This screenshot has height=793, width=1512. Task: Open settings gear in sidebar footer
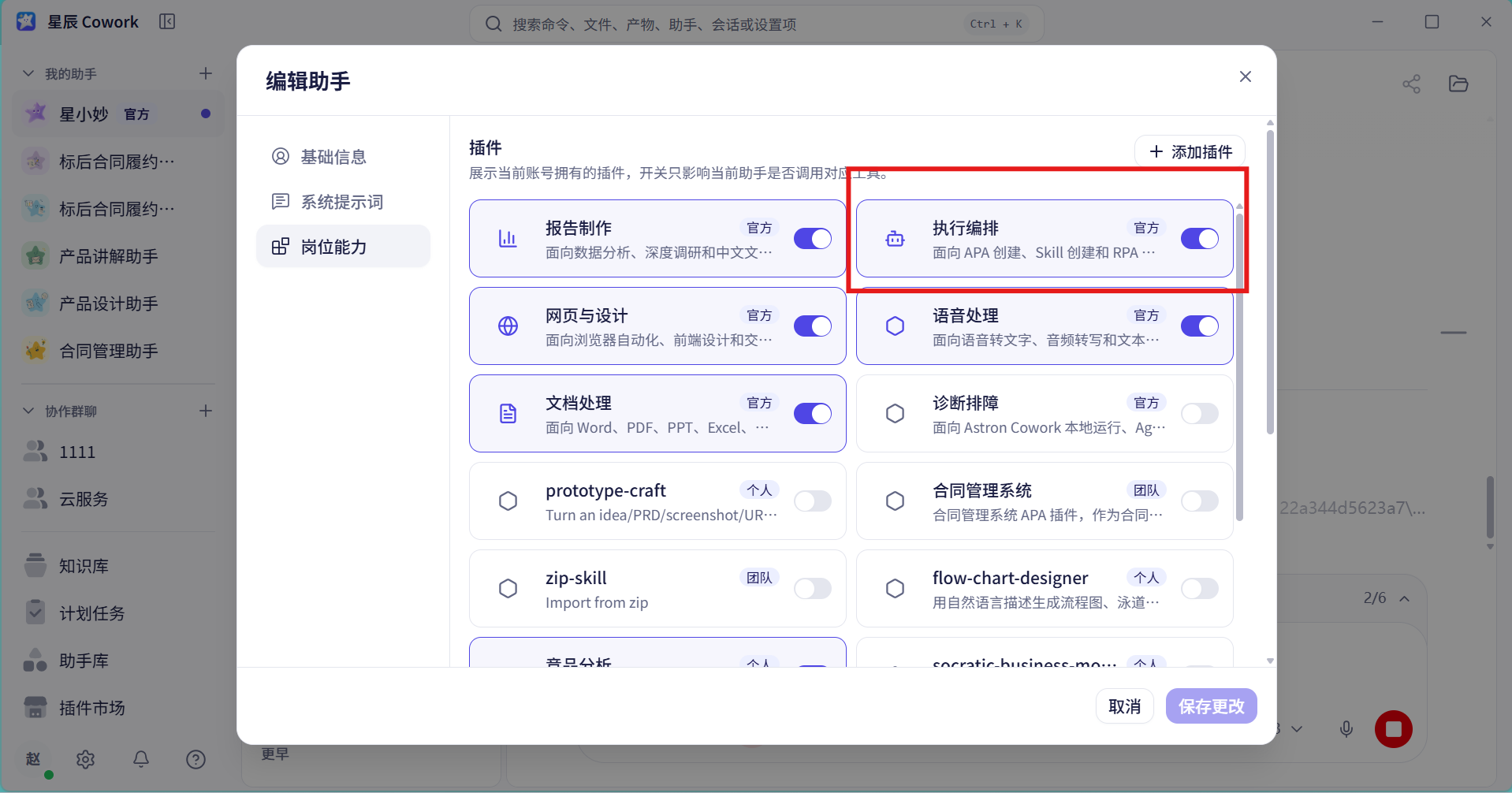tap(85, 759)
